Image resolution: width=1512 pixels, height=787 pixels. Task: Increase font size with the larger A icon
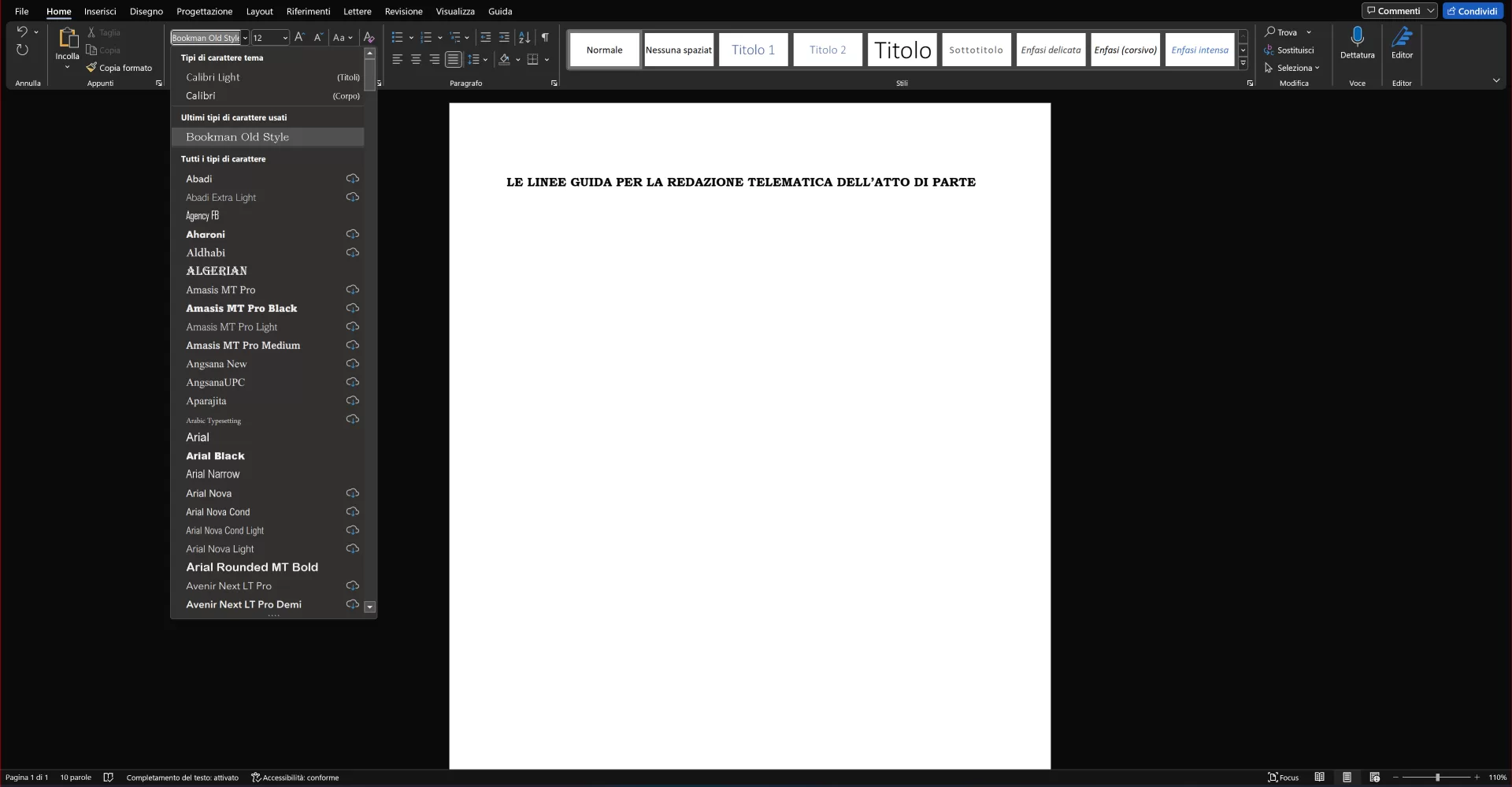coord(299,37)
